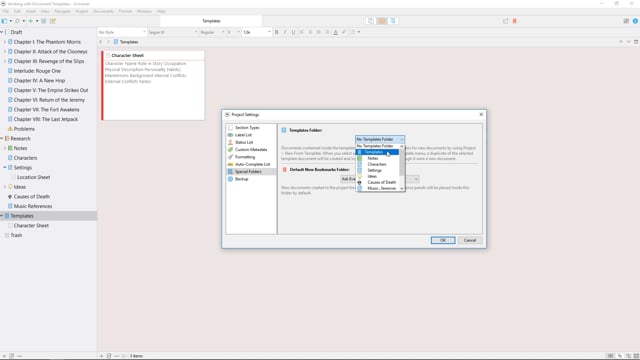Toggle Italic formatting
The height and width of the screenshot is (360, 640).
285,32
